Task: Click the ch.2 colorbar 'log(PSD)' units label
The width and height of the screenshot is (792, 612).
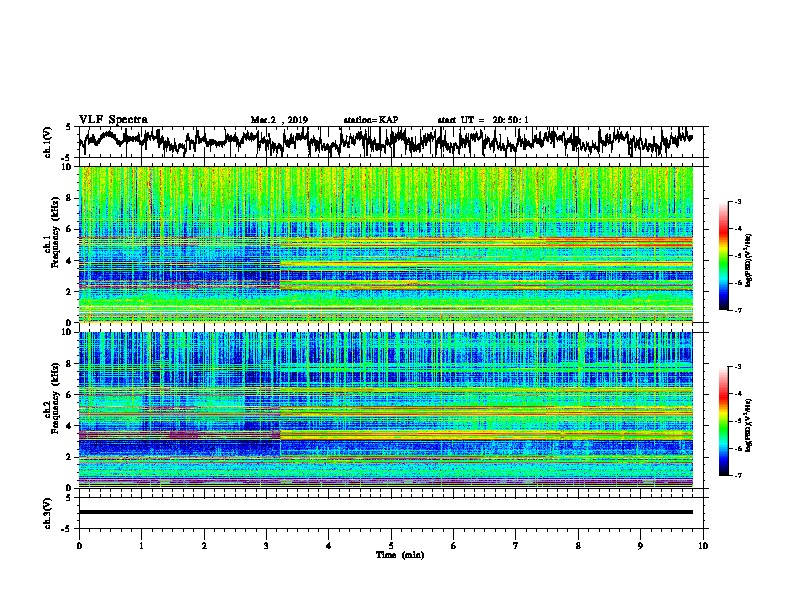Action: coord(749,425)
